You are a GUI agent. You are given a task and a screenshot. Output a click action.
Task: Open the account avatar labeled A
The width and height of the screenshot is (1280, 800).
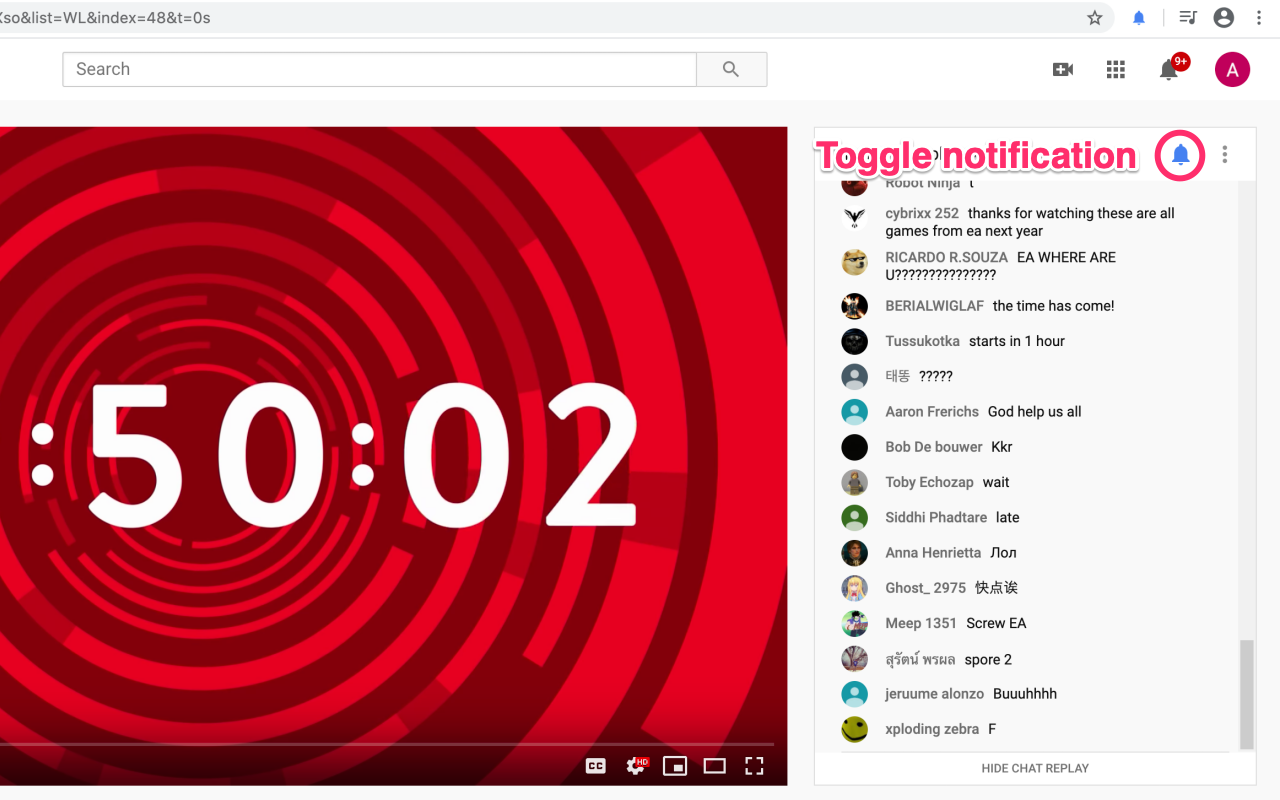(1232, 69)
